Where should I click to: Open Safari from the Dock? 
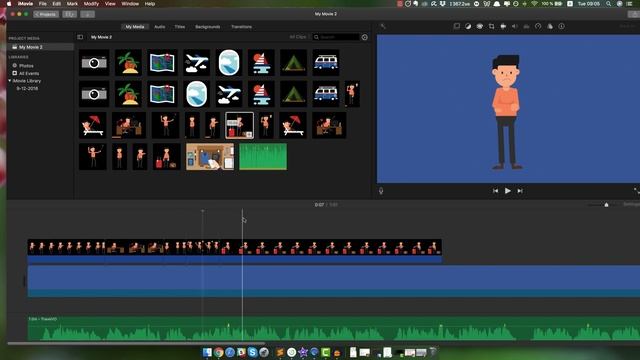[230, 352]
